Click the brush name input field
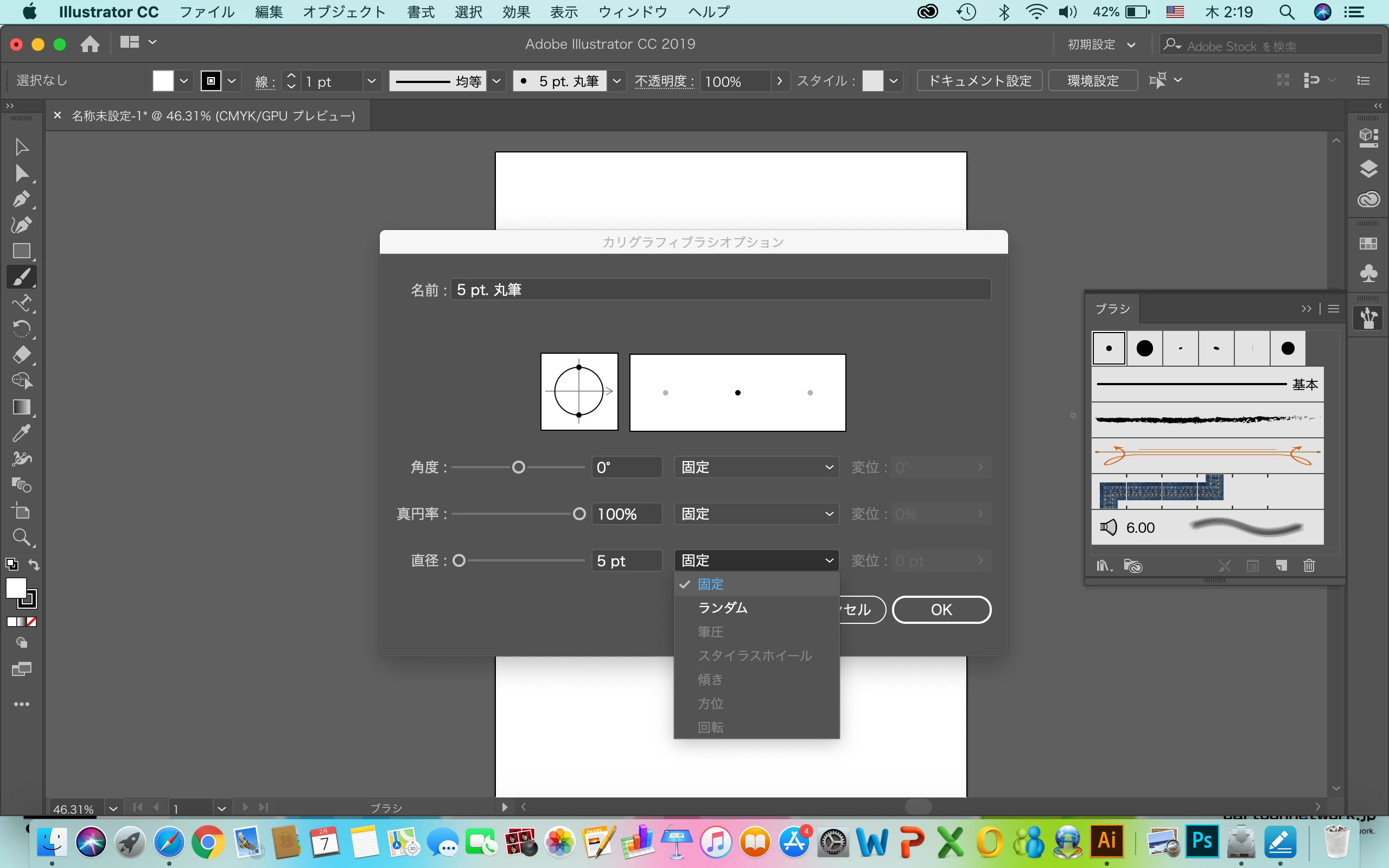The width and height of the screenshot is (1389, 868). 721,290
